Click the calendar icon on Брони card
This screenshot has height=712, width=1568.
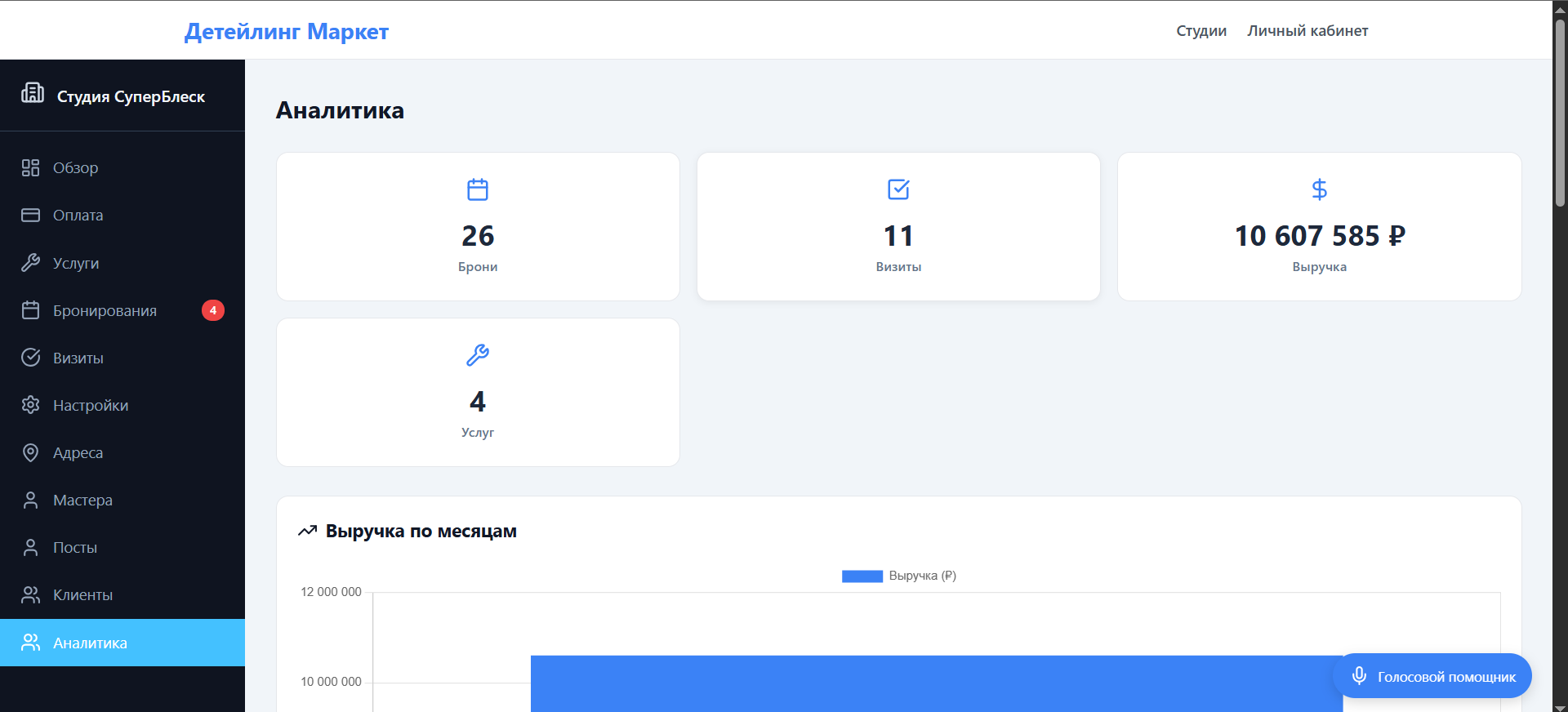(x=478, y=189)
